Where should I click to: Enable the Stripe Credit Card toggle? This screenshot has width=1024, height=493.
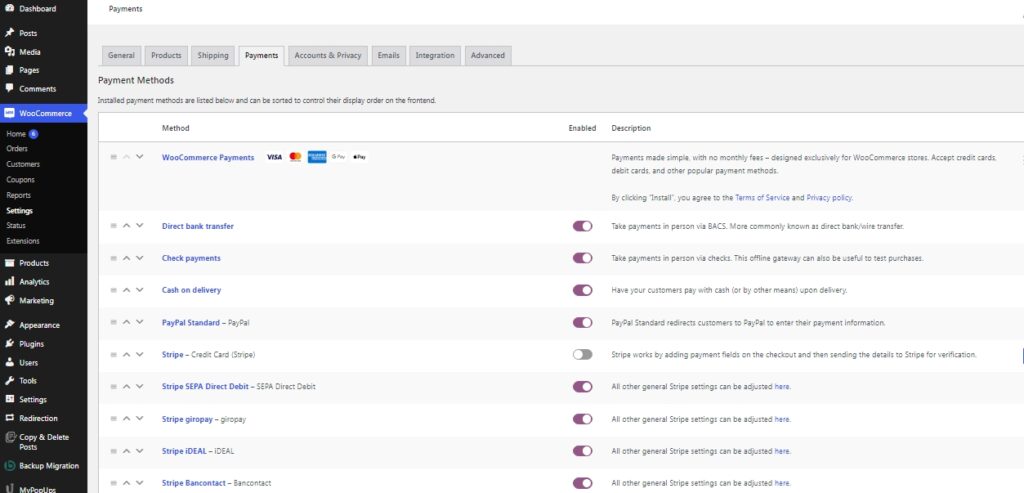(x=583, y=355)
